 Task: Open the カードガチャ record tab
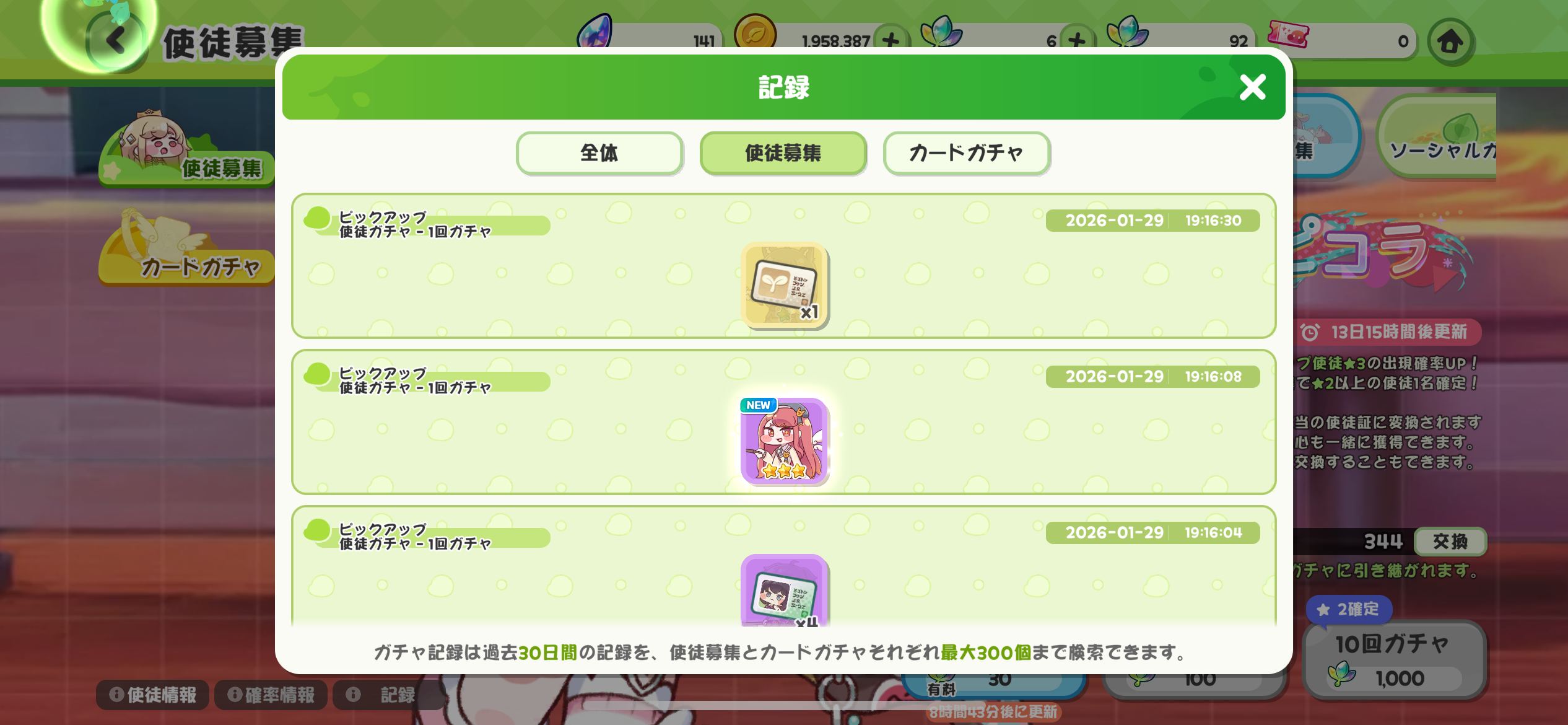tap(966, 153)
